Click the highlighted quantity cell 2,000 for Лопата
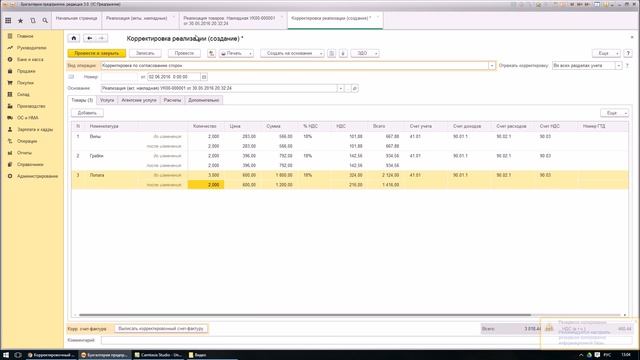Image resolution: width=640 pixels, height=360 pixels. pos(206,185)
